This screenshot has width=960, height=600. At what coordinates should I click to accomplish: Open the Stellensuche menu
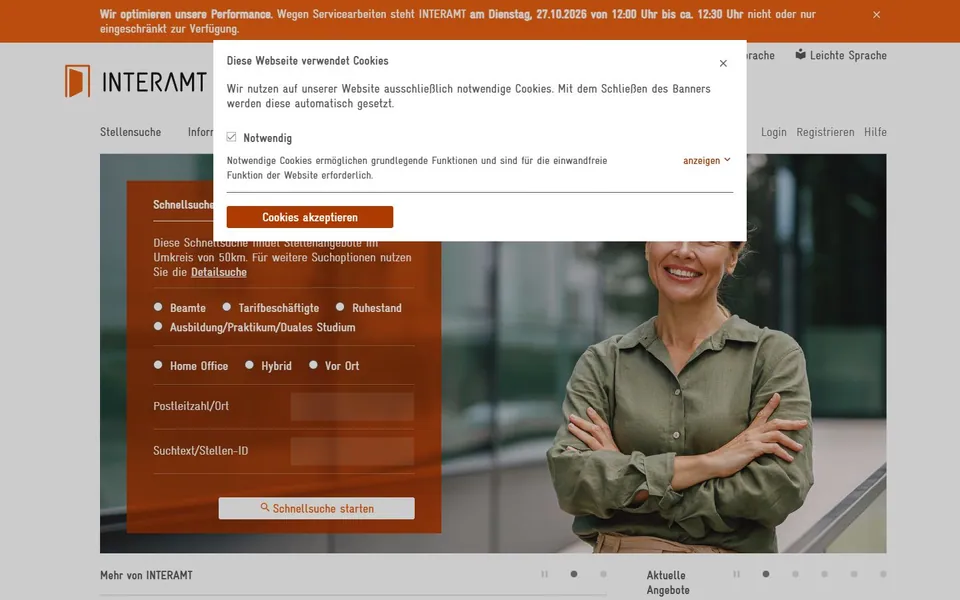point(130,132)
